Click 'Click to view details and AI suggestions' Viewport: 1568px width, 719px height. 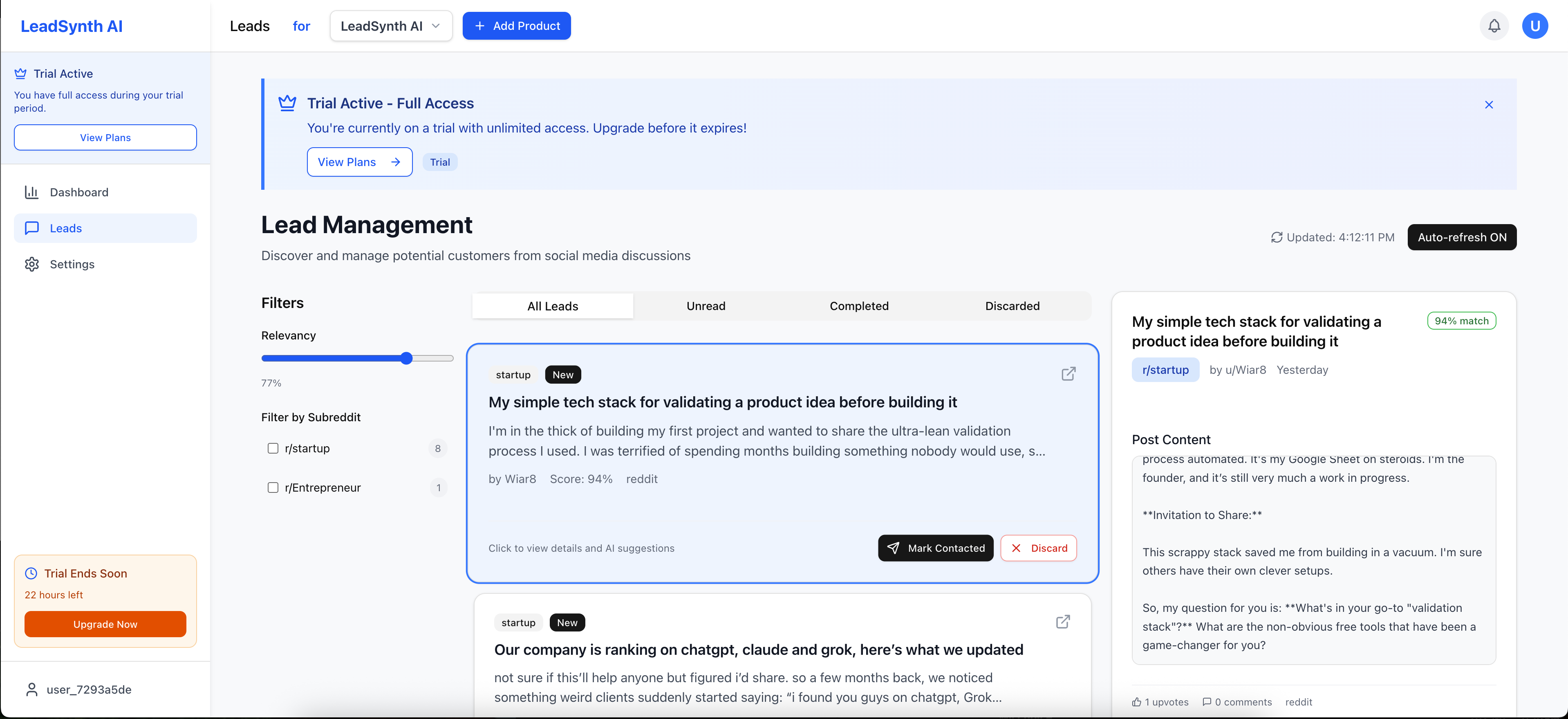tap(581, 548)
